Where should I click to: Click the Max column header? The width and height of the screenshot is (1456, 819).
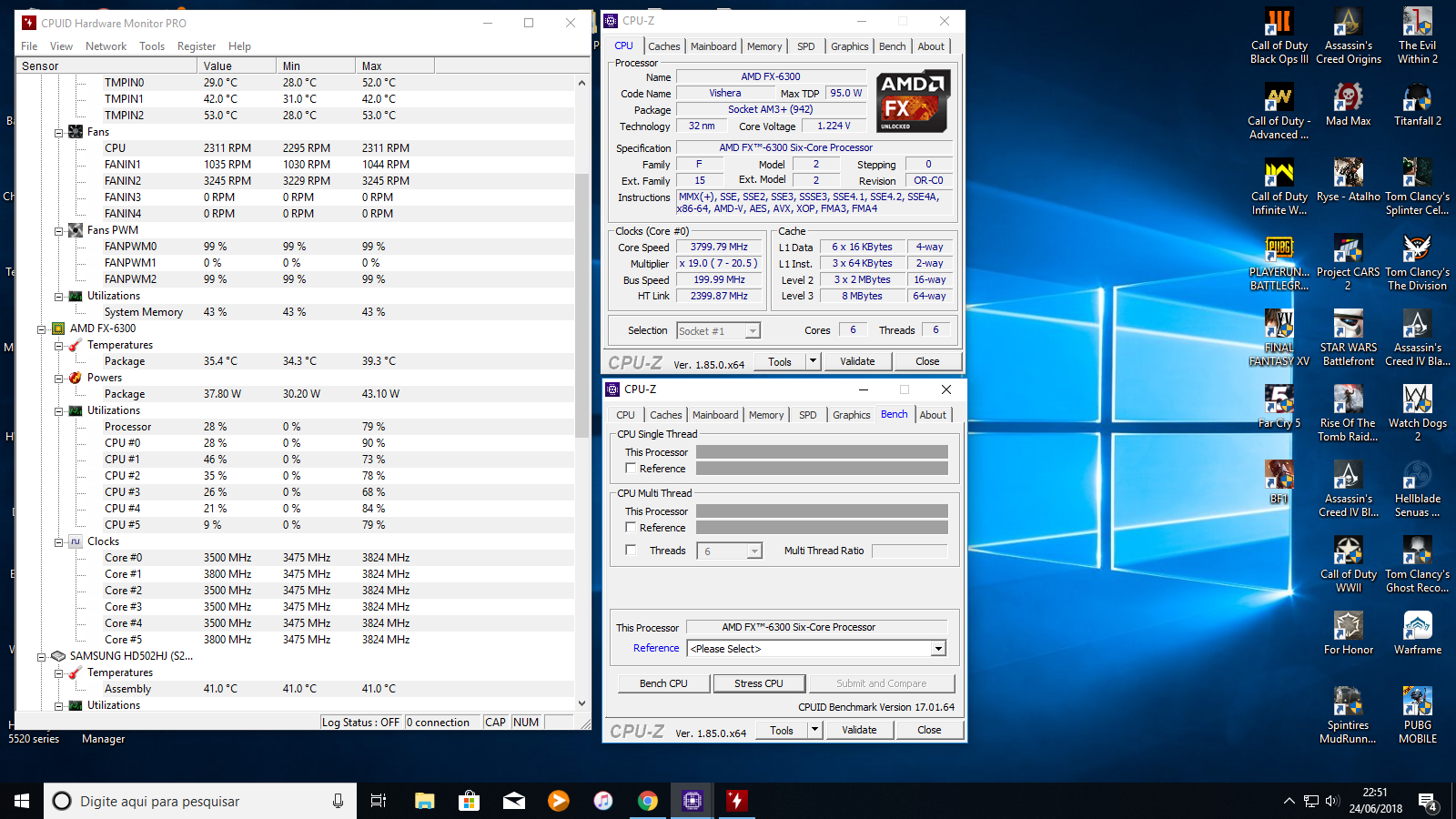[x=395, y=66]
